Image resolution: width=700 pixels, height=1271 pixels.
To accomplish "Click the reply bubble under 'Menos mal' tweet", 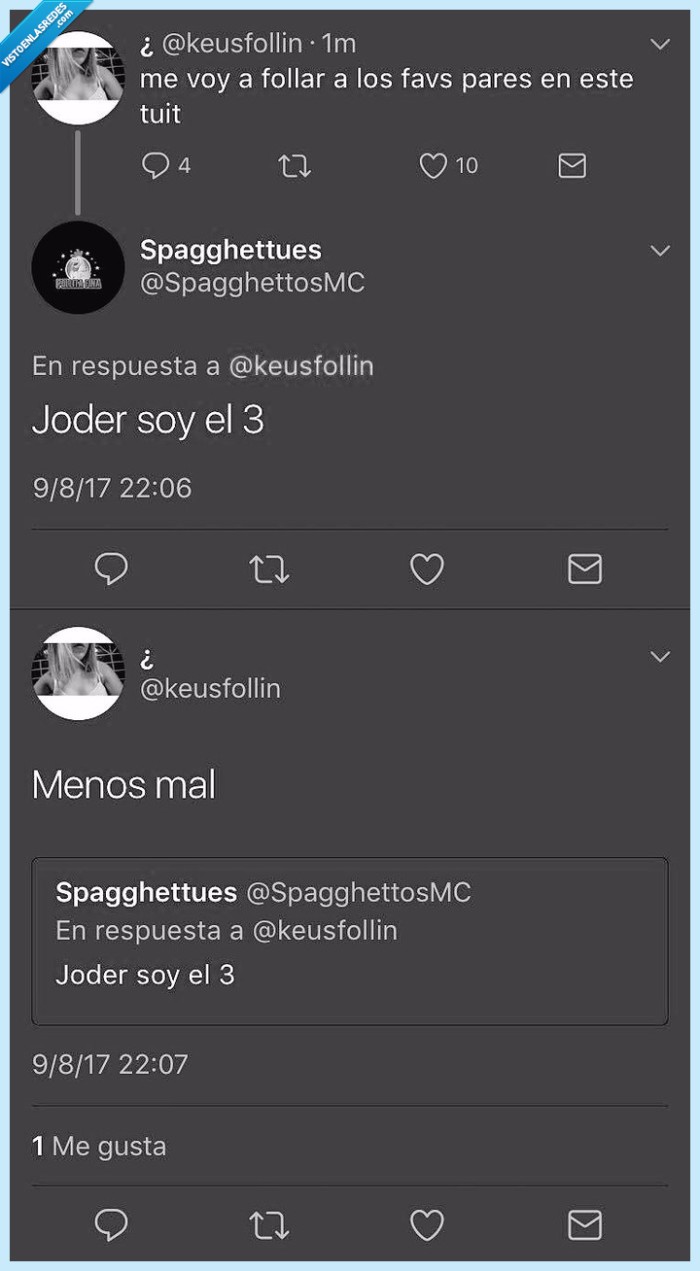I will pos(112,1223).
